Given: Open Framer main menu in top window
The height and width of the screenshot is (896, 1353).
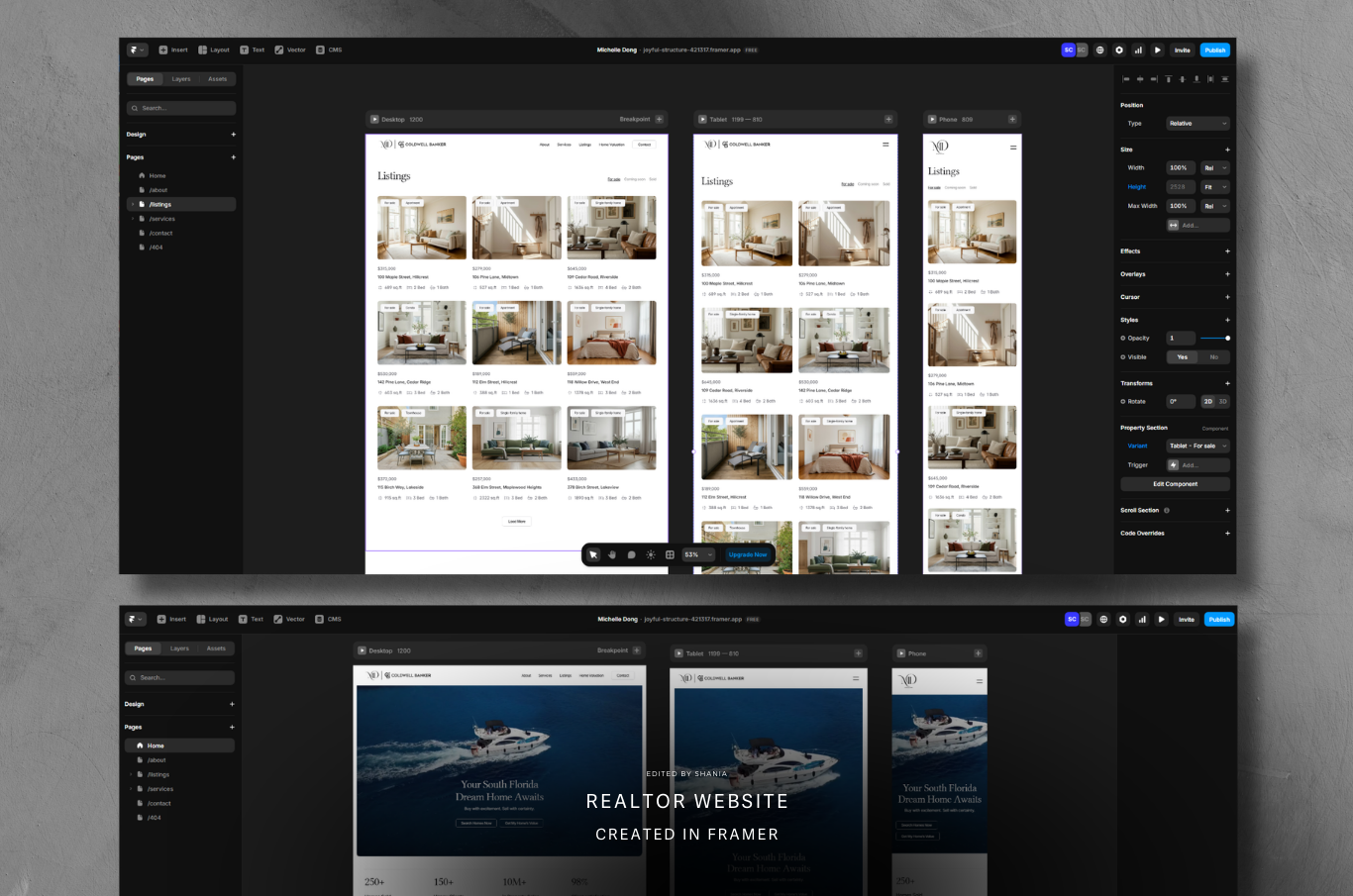Looking at the screenshot, I should tap(137, 50).
